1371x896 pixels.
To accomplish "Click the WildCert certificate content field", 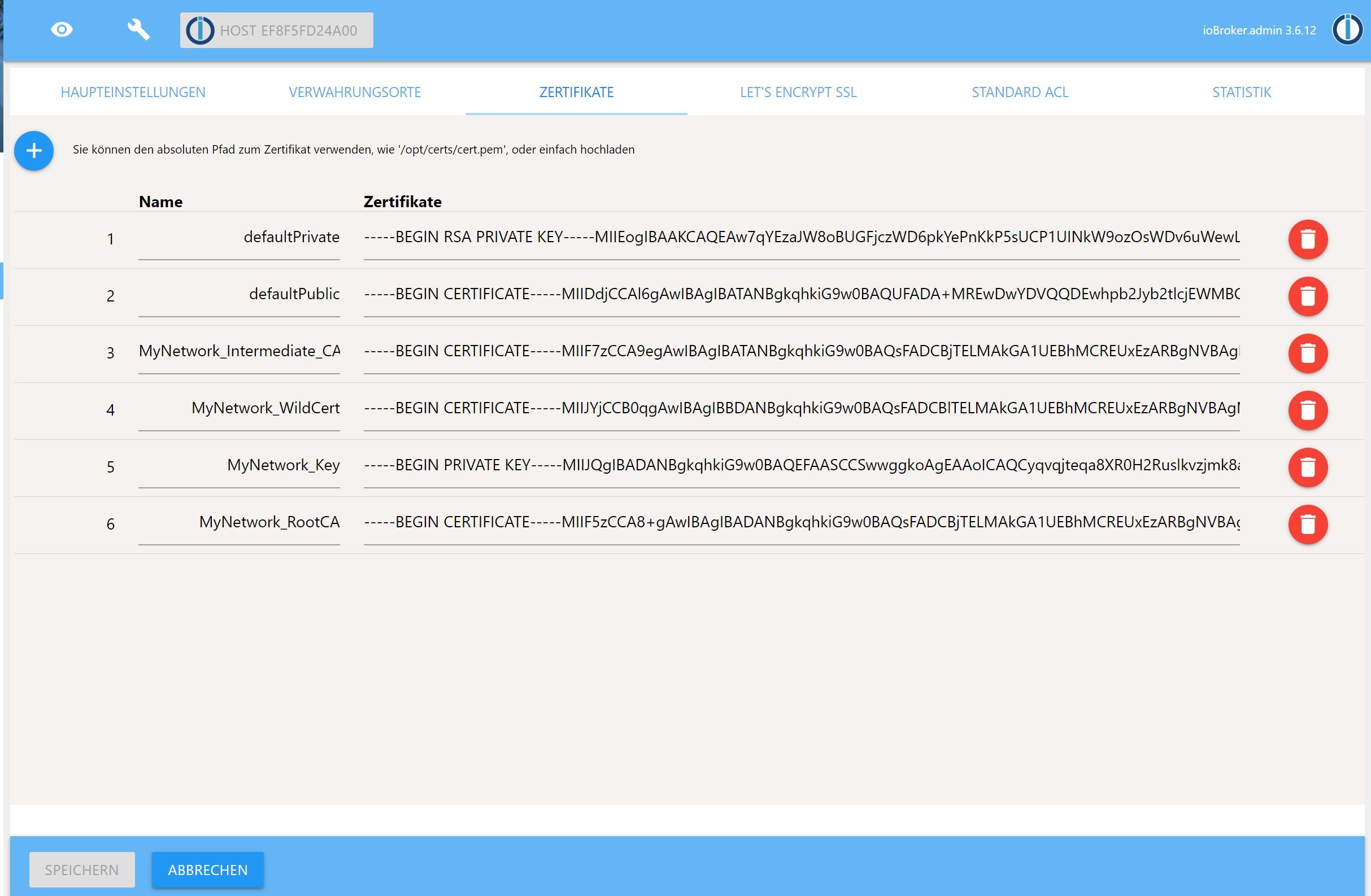I will tap(801, 409).
